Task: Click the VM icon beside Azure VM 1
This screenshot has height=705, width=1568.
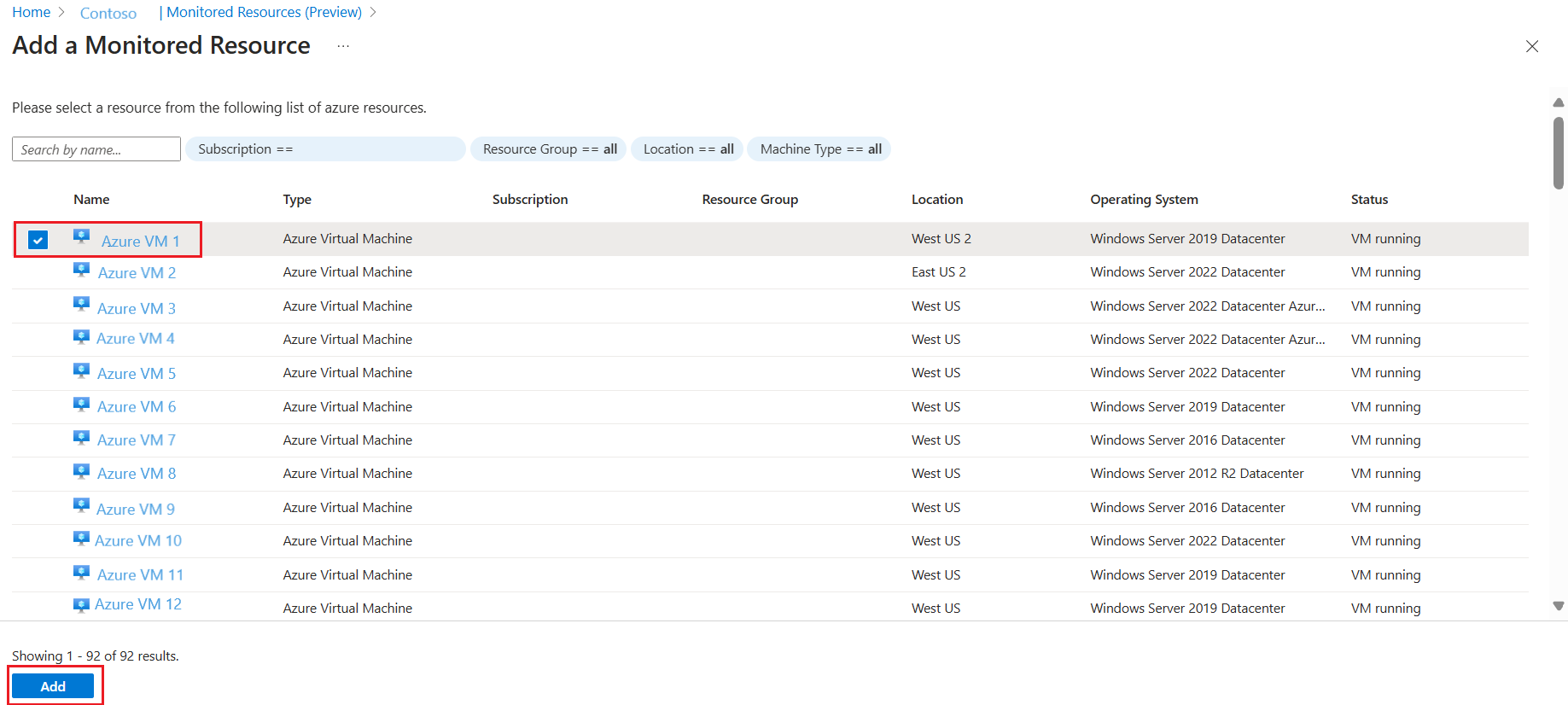Action: click(82, 236)
